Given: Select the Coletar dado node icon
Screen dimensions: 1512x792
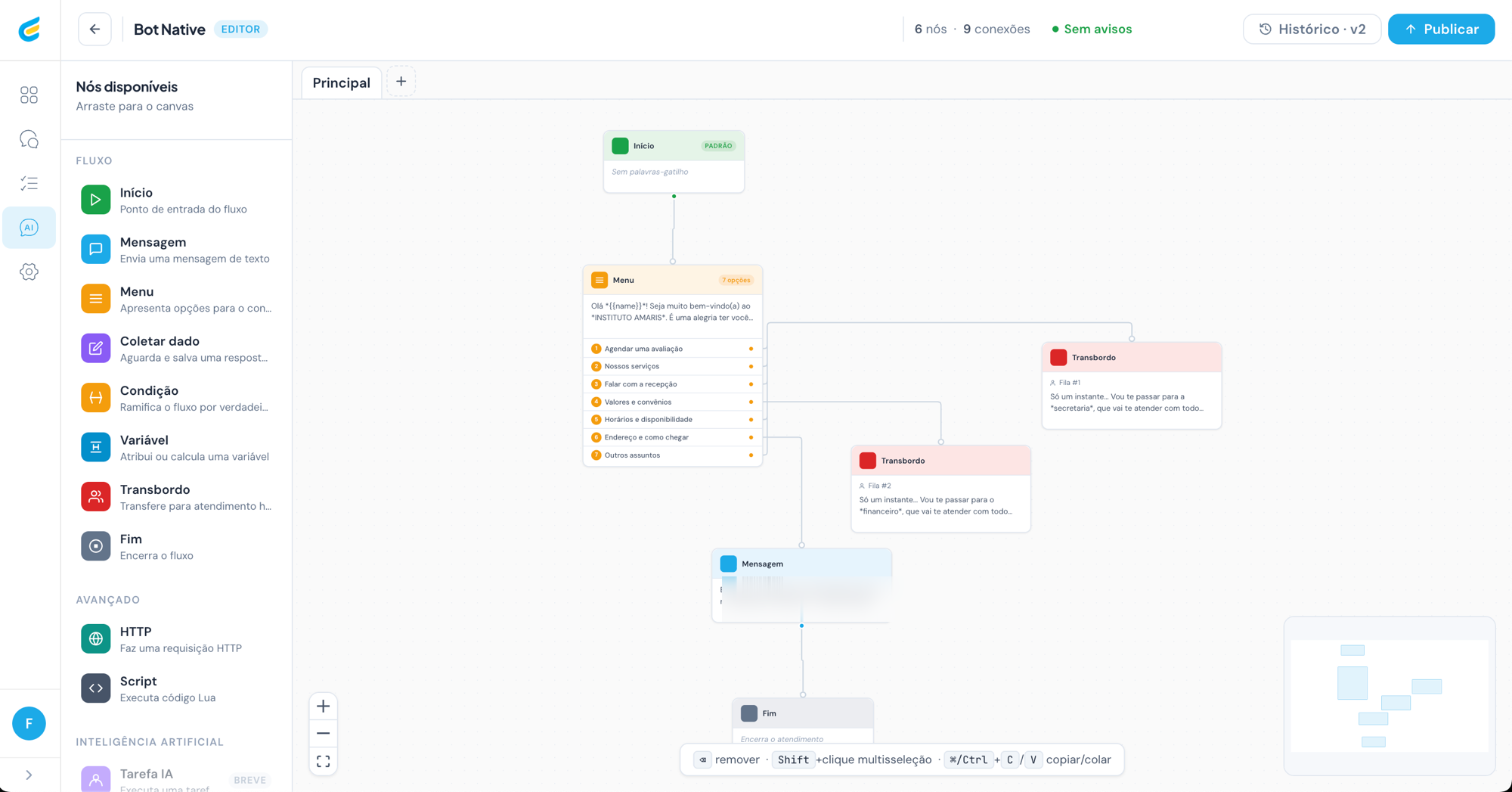Looking at the screenshot, I should coord(96,348).
